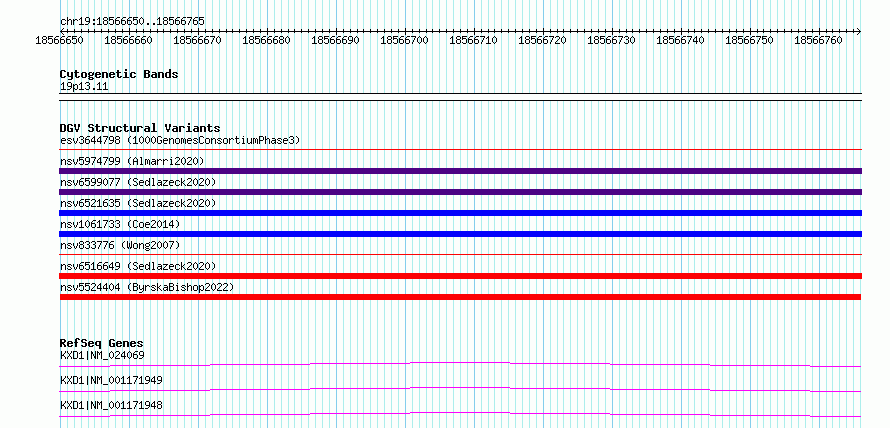
Task: Click ruler position 18566710
Action: (473, 40)
